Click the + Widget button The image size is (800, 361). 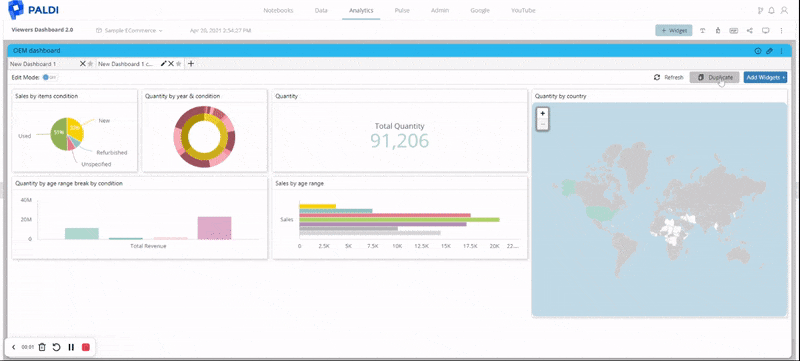pos(674,31)
